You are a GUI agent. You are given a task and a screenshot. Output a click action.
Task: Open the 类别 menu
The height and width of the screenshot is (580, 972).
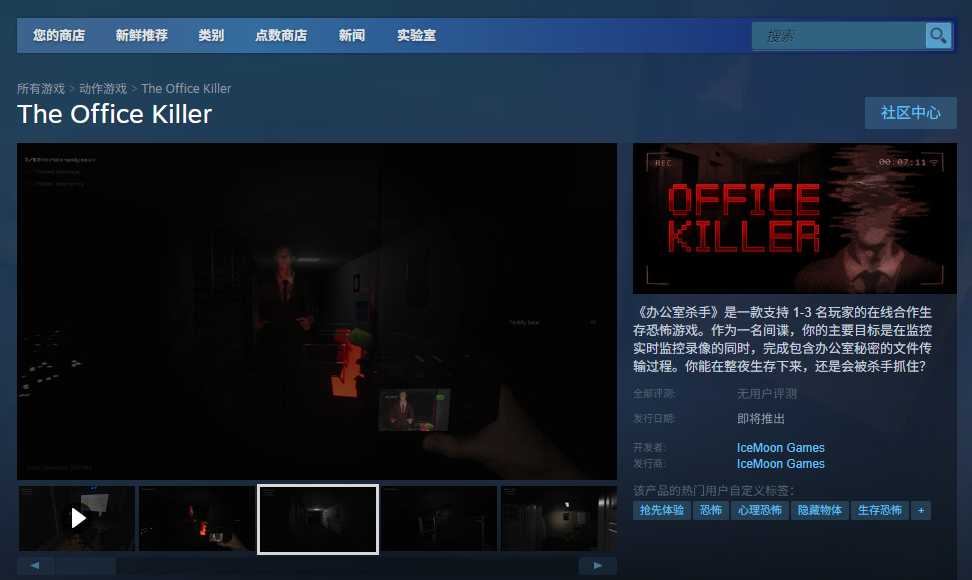(210, 35)
